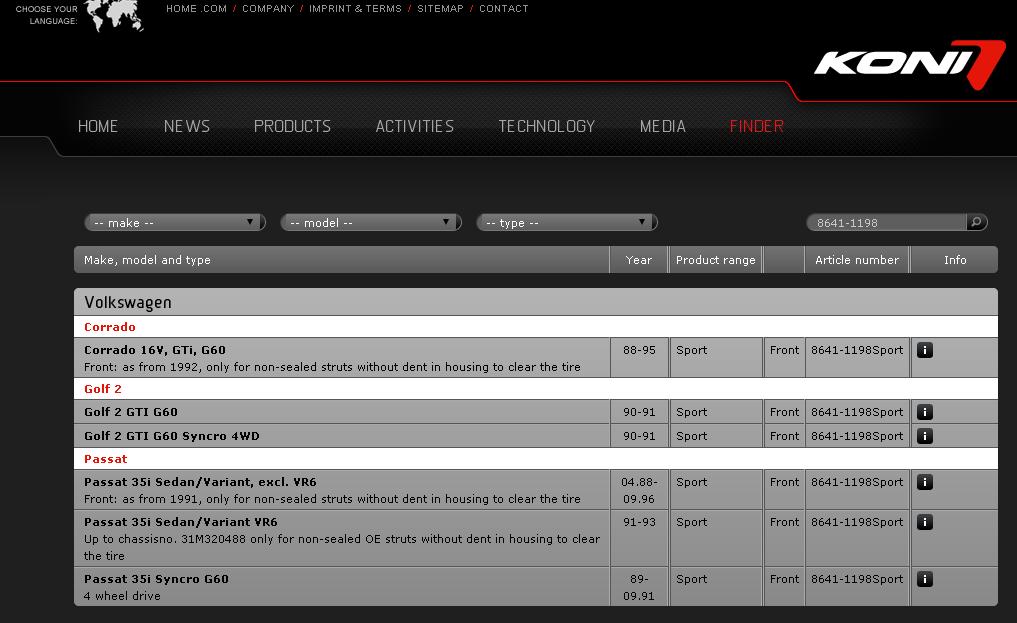Screen dimensions: 1017x623
Task: View info for Passat 35i Sedan/Variant VR6
Action: click(x=925, y=522)
